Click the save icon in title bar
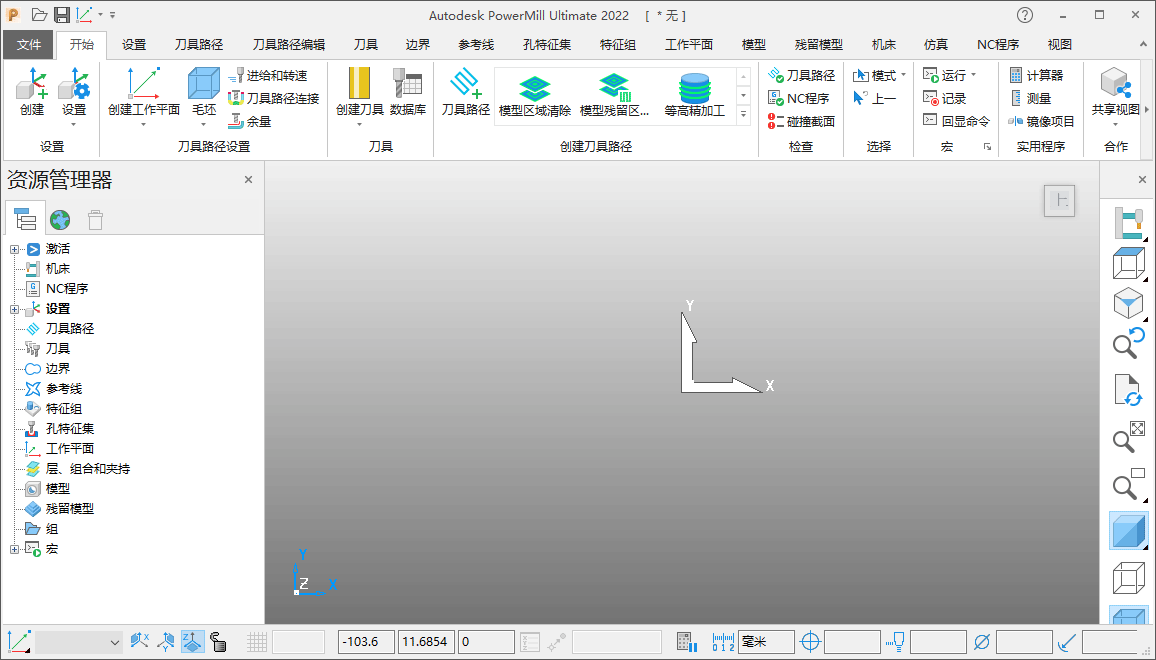The image size is (1156, 660). tap(62, 15)
